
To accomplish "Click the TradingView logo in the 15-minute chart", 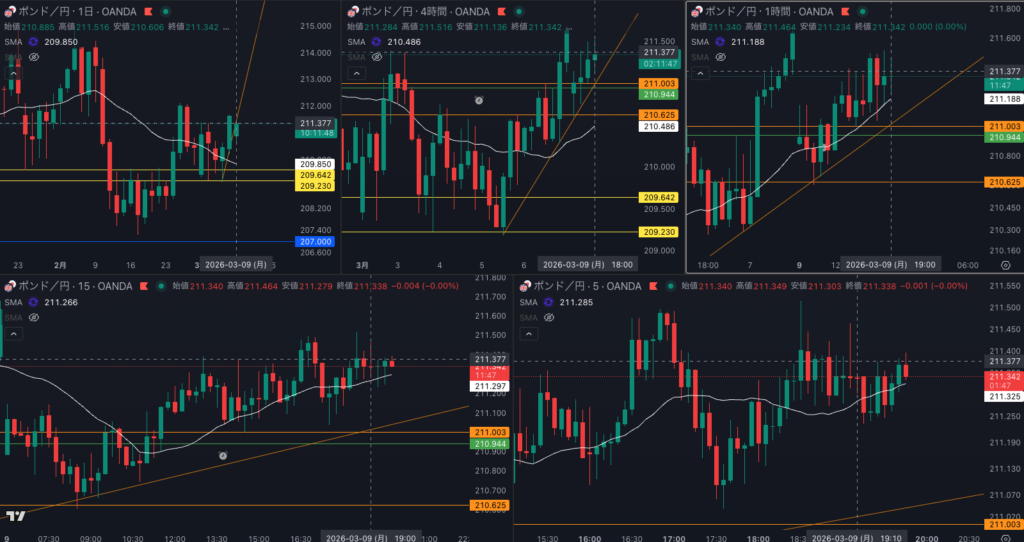I will point(15,516).
